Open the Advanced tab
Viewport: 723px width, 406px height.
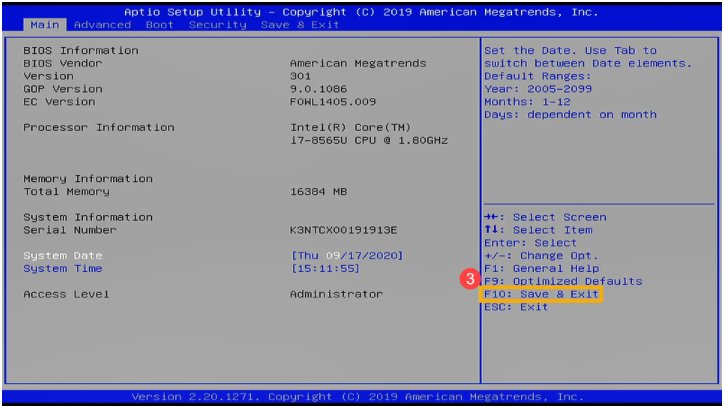coord(102,24)
